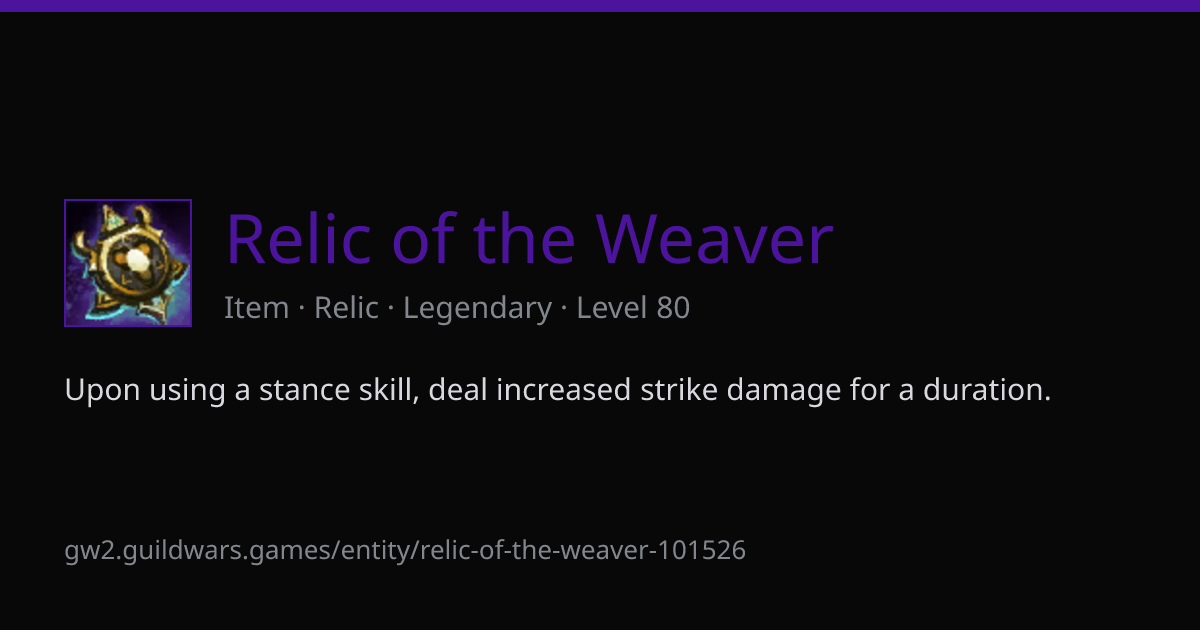Open the gw2.guildwars.games URL at the bottom
This screenshot has width=1200, height=630.
coord(405,550)
